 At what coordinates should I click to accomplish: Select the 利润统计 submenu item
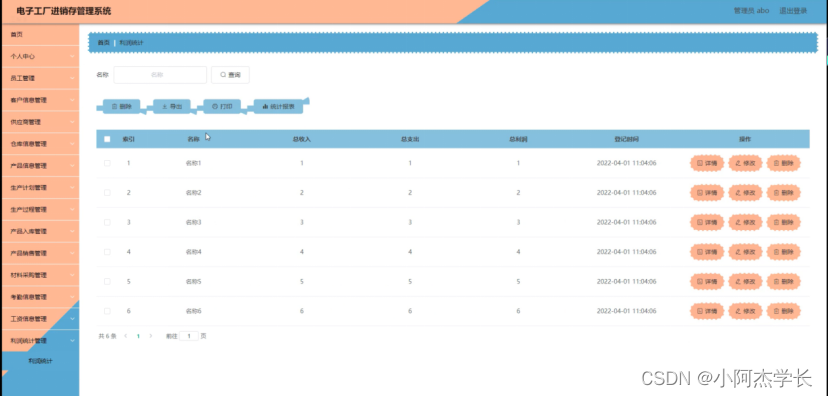40,361
